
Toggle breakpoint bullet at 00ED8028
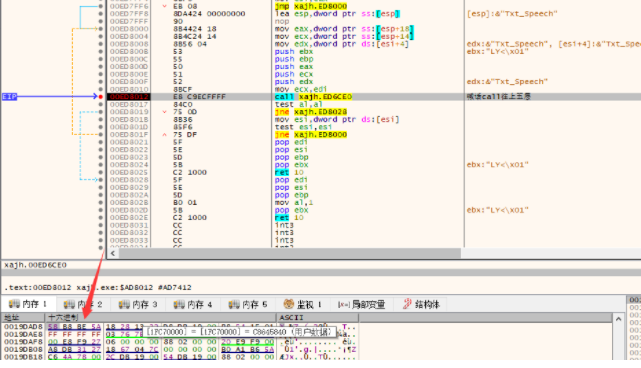point(101,180)
